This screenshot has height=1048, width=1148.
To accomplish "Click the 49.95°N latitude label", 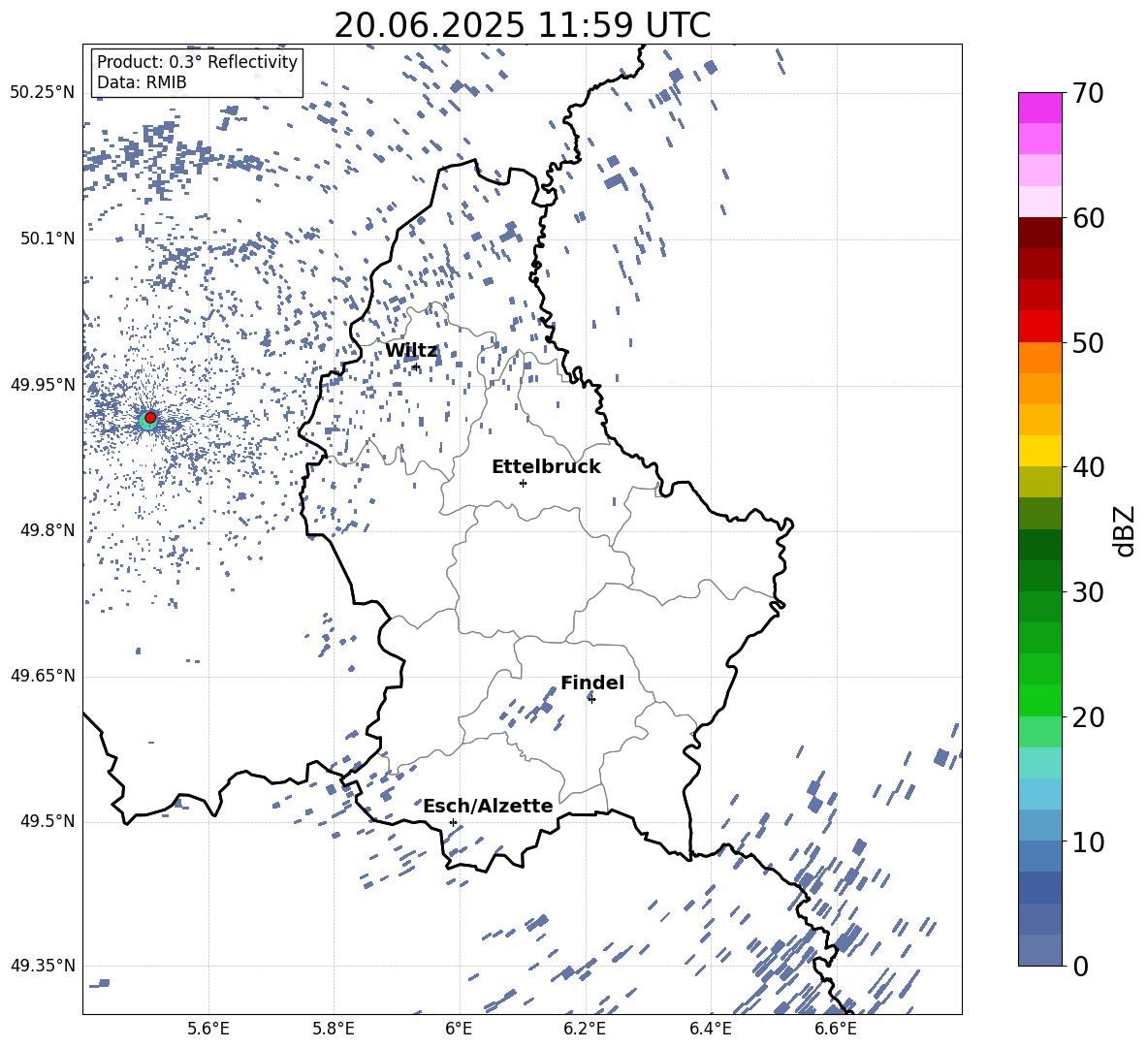I will tap(43, 385).
